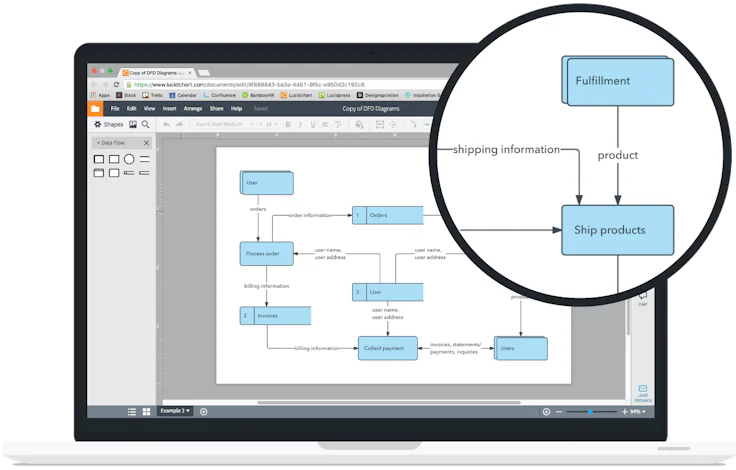Select the left-closed data store shape
The height and width of the screenshot is (470, 736).
[129, 173]
